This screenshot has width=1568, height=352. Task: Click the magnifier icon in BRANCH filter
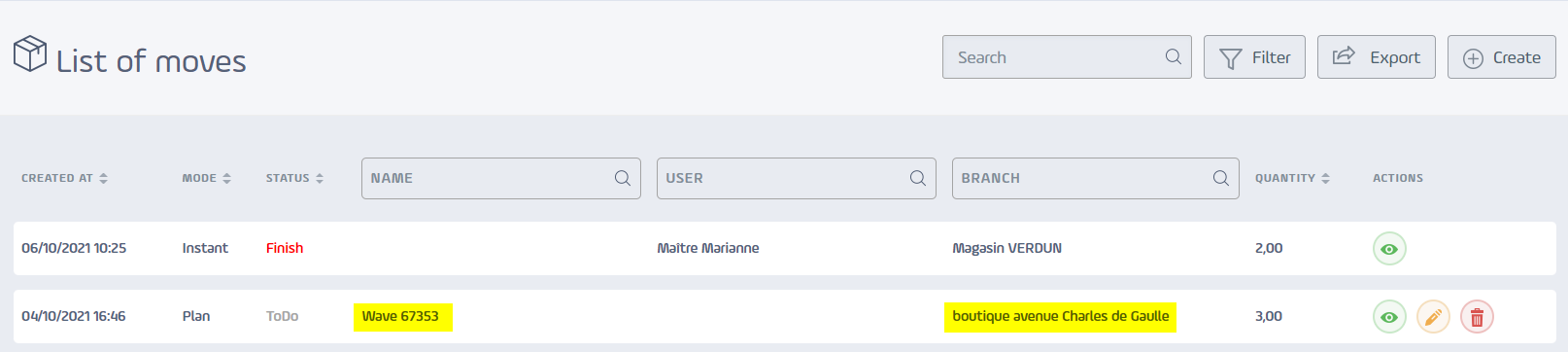coord(1221,178)
